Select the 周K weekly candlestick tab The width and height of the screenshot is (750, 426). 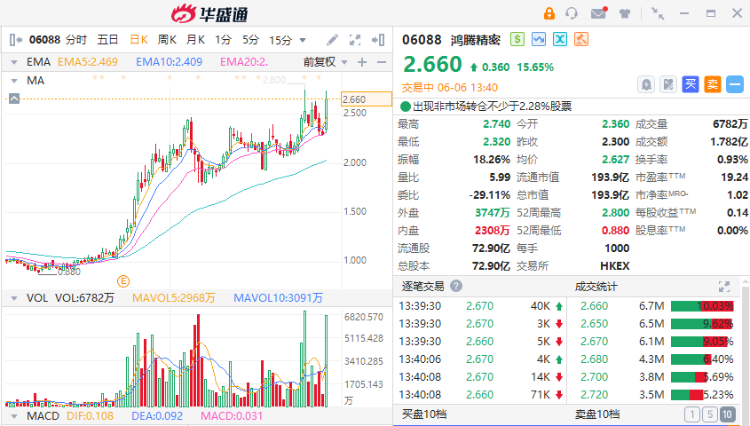[167, 40]
